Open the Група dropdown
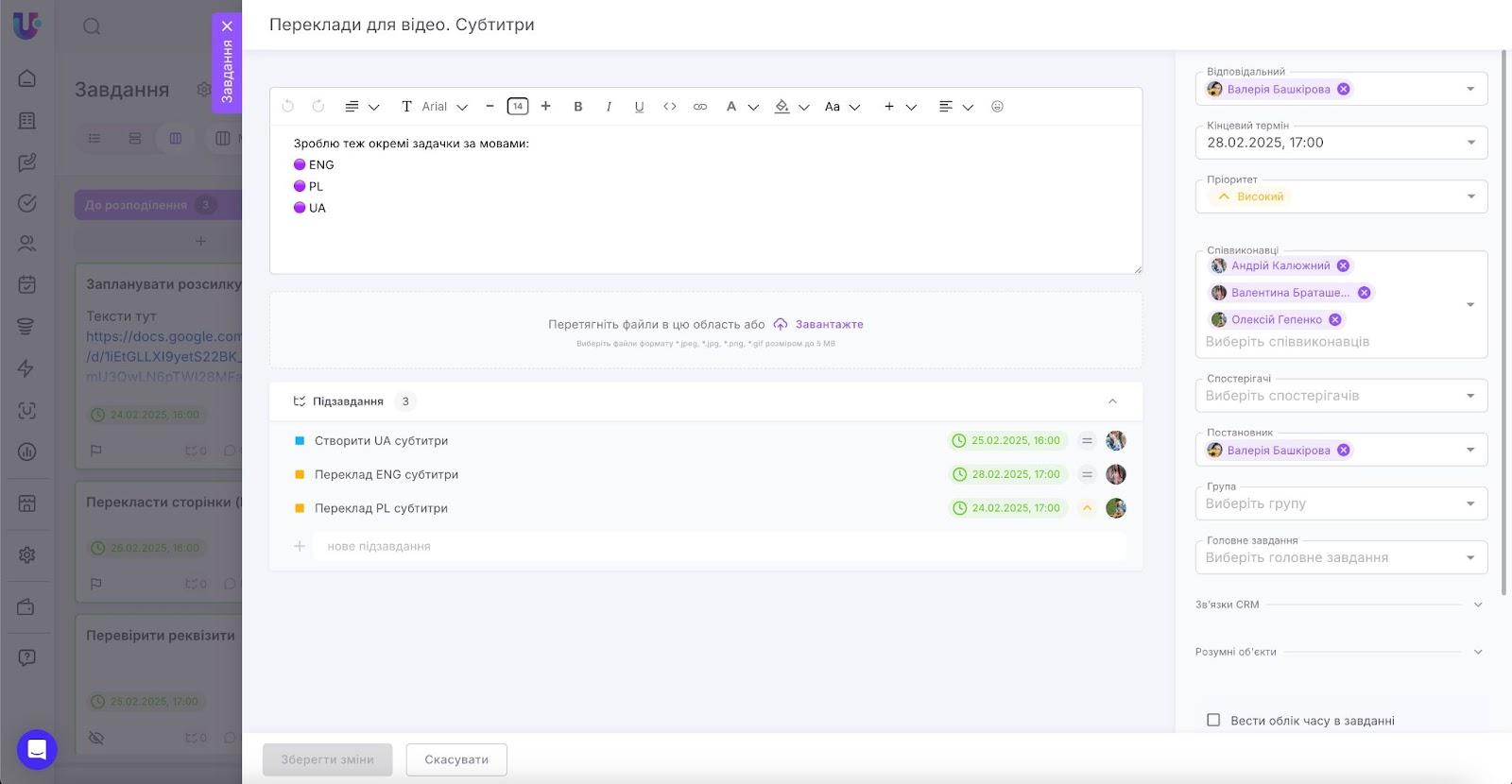The height and width of the screenshot is (784, 1512). click(1470, 503)
